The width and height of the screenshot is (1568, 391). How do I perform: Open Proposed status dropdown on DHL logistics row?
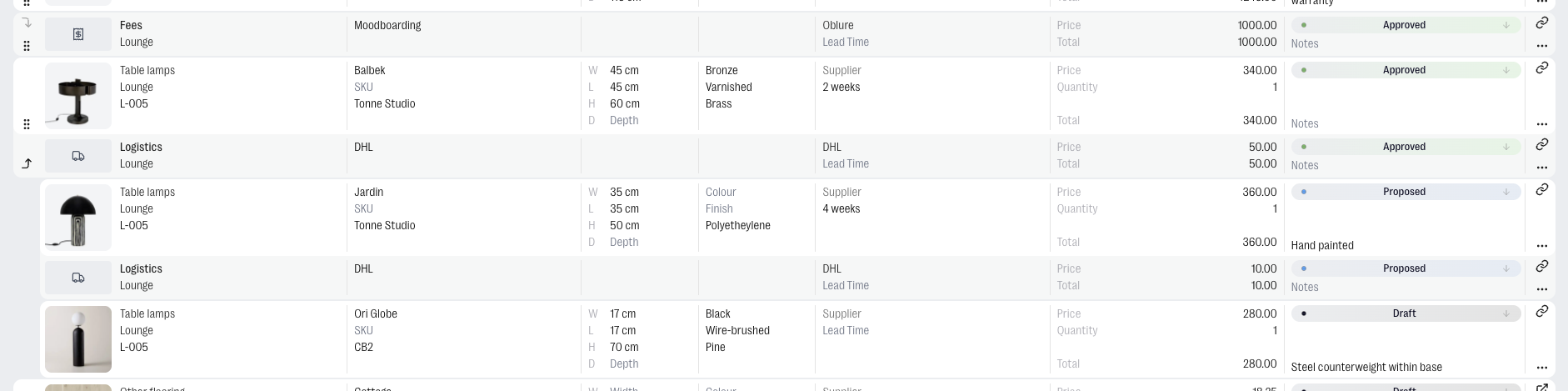1406,268
